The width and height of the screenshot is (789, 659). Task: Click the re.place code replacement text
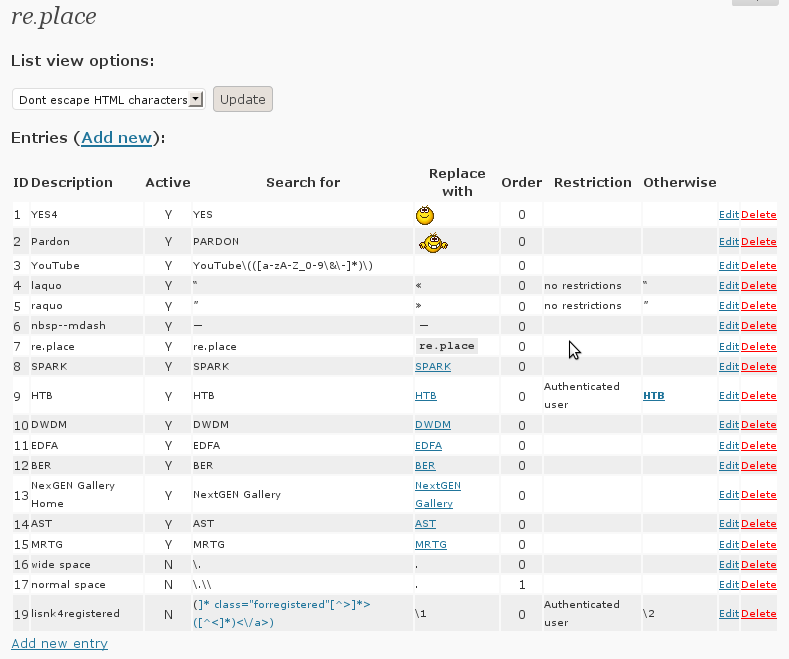coord(447,345)
